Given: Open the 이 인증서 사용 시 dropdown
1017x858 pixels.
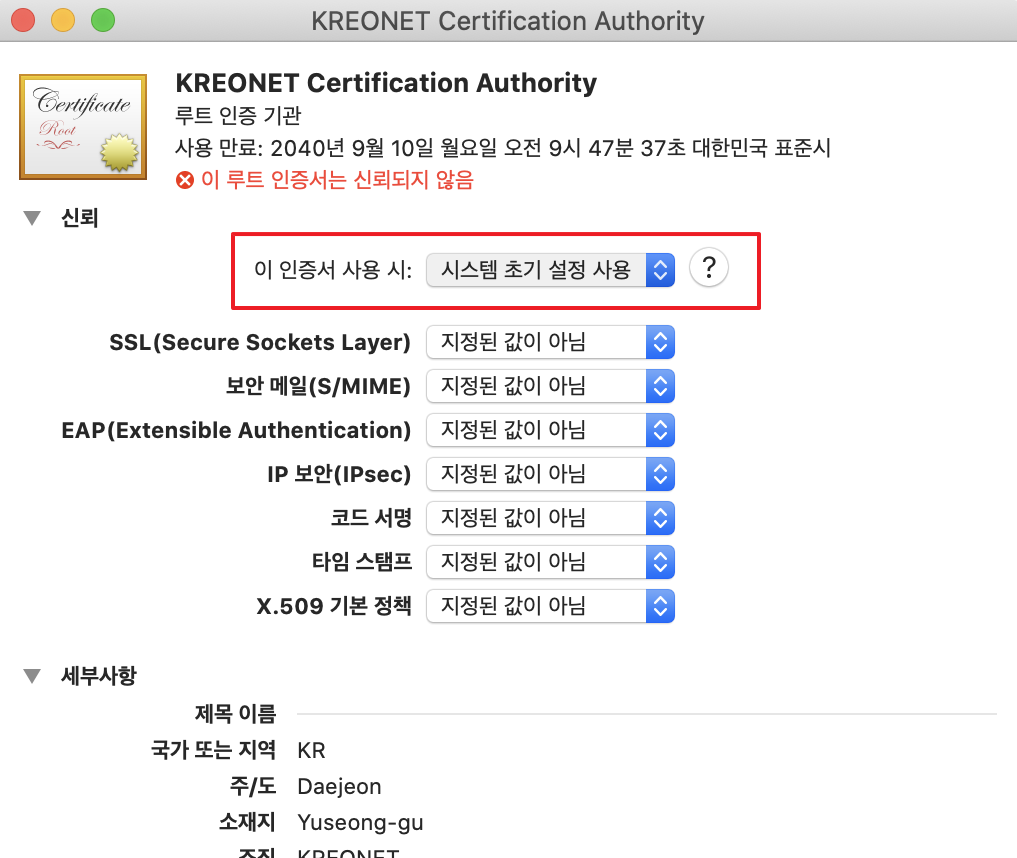Looking at the screenshot, I should coord(550,269).
